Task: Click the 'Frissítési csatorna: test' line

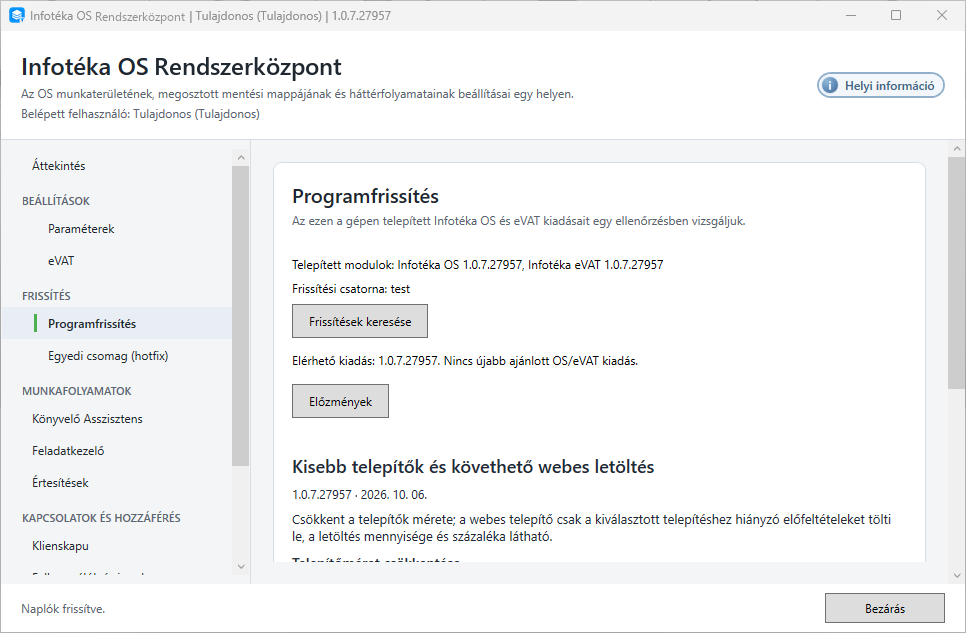Action: click(351, 288)
